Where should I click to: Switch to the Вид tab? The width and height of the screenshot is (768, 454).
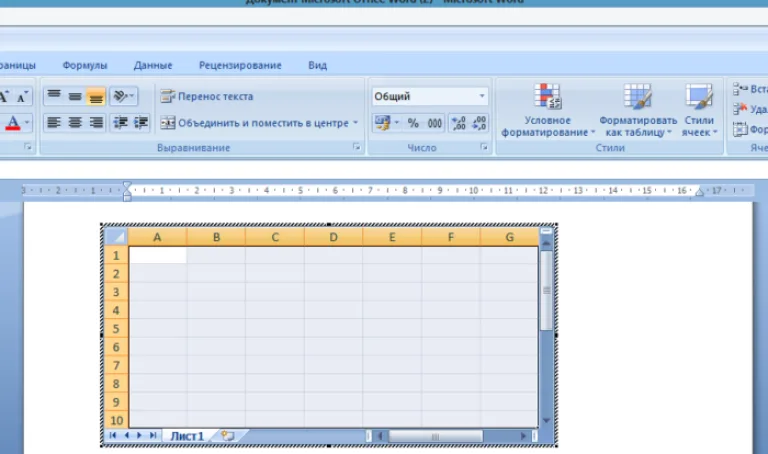317,65
